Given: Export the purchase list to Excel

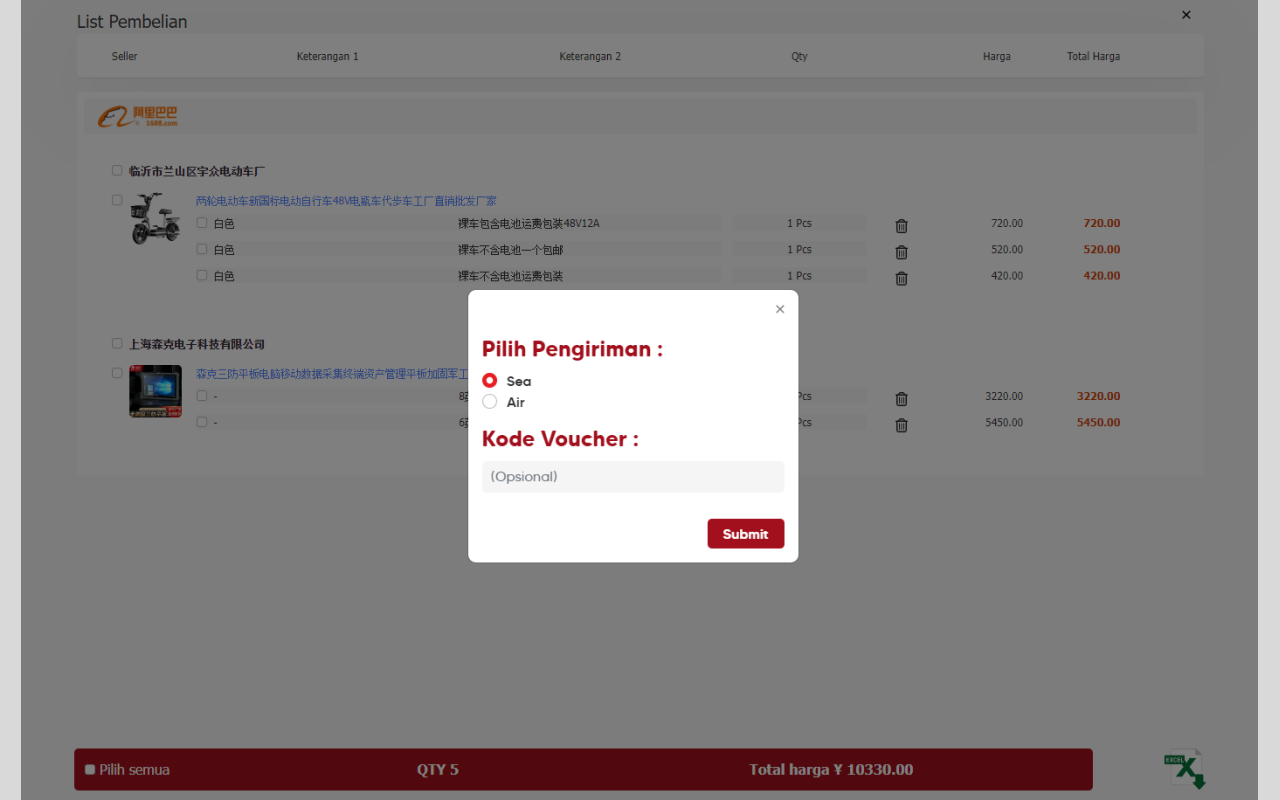Looking at the screenshot, I should tap(1184, 768).
